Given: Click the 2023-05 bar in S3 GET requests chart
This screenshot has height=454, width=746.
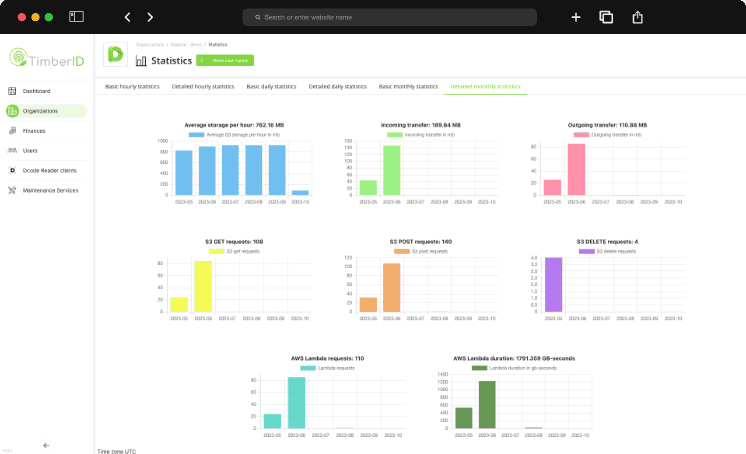Looking at the screenshot, I should click(179, 305).
